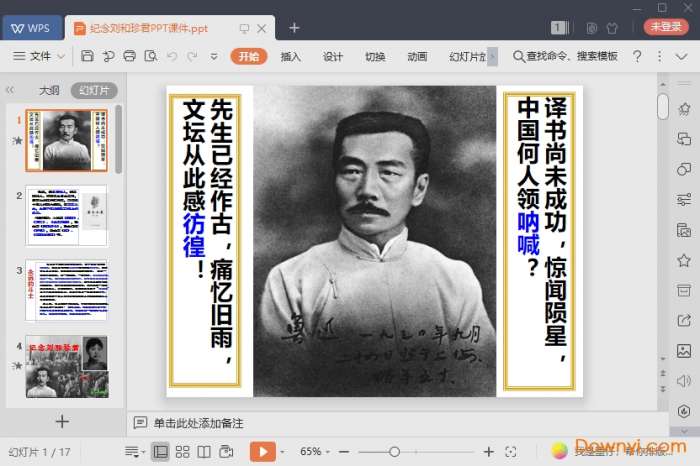700x466 pixels.
Task: Open the 文件 menu dropdown
Action: [x=40, y=57]
